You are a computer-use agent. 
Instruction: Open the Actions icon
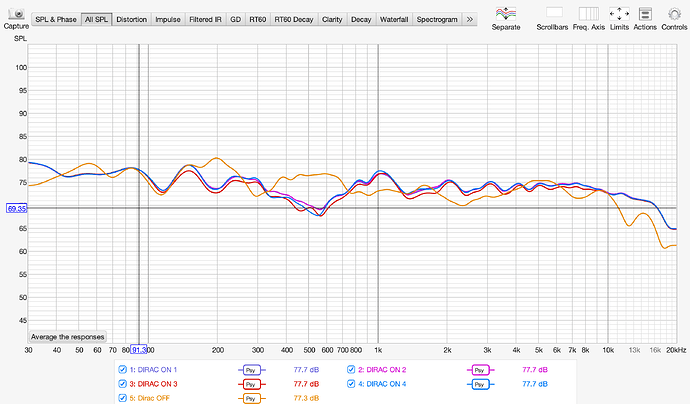645,14
